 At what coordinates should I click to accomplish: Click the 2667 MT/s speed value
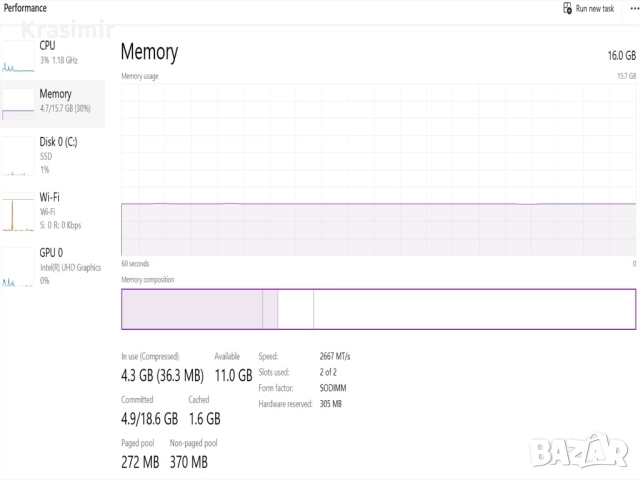[x=334, y=356]
